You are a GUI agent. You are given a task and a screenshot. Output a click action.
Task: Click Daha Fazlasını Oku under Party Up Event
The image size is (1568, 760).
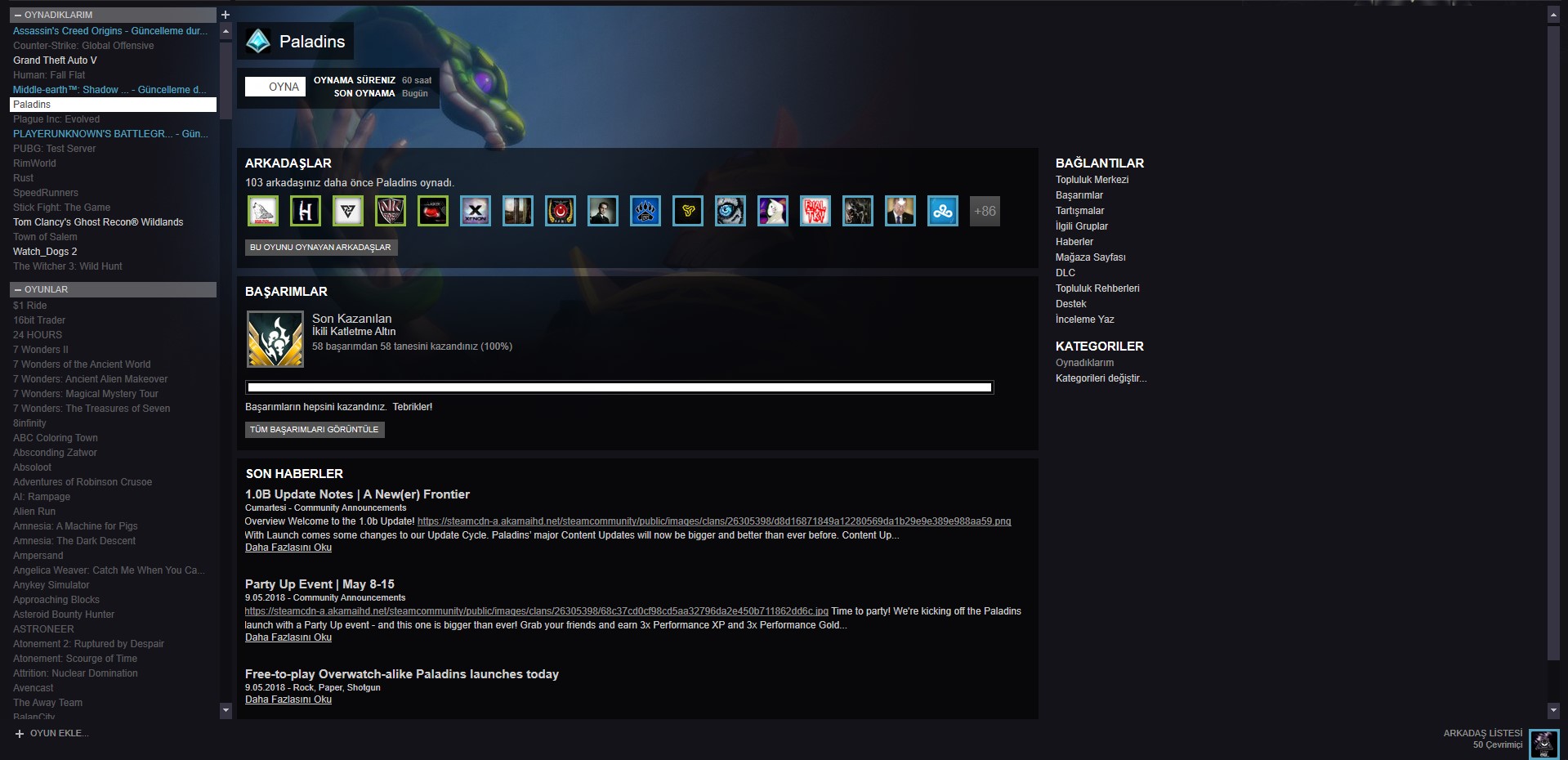pos(288,637)
